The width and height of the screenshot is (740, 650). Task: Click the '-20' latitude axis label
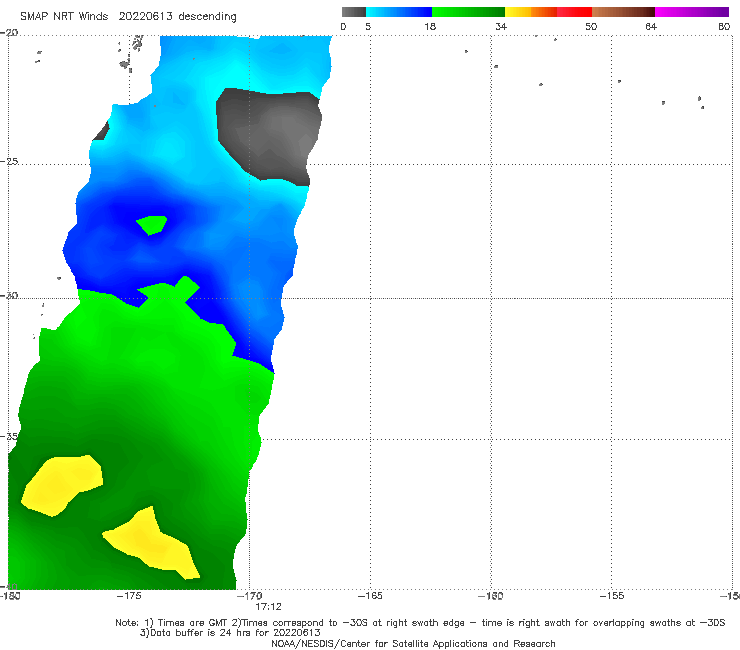click(x=9, y=33)
